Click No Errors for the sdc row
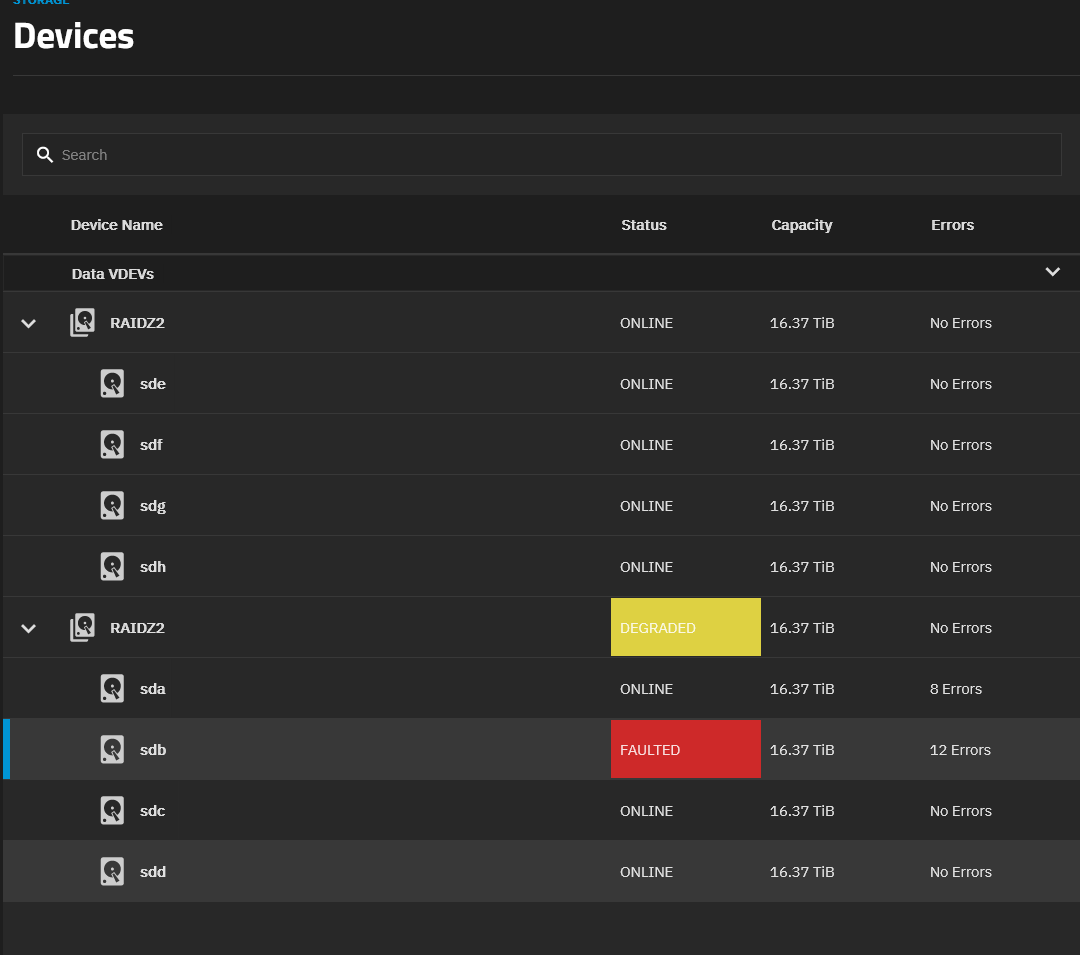Screen dimensions: 1080x955 (960, 811)
